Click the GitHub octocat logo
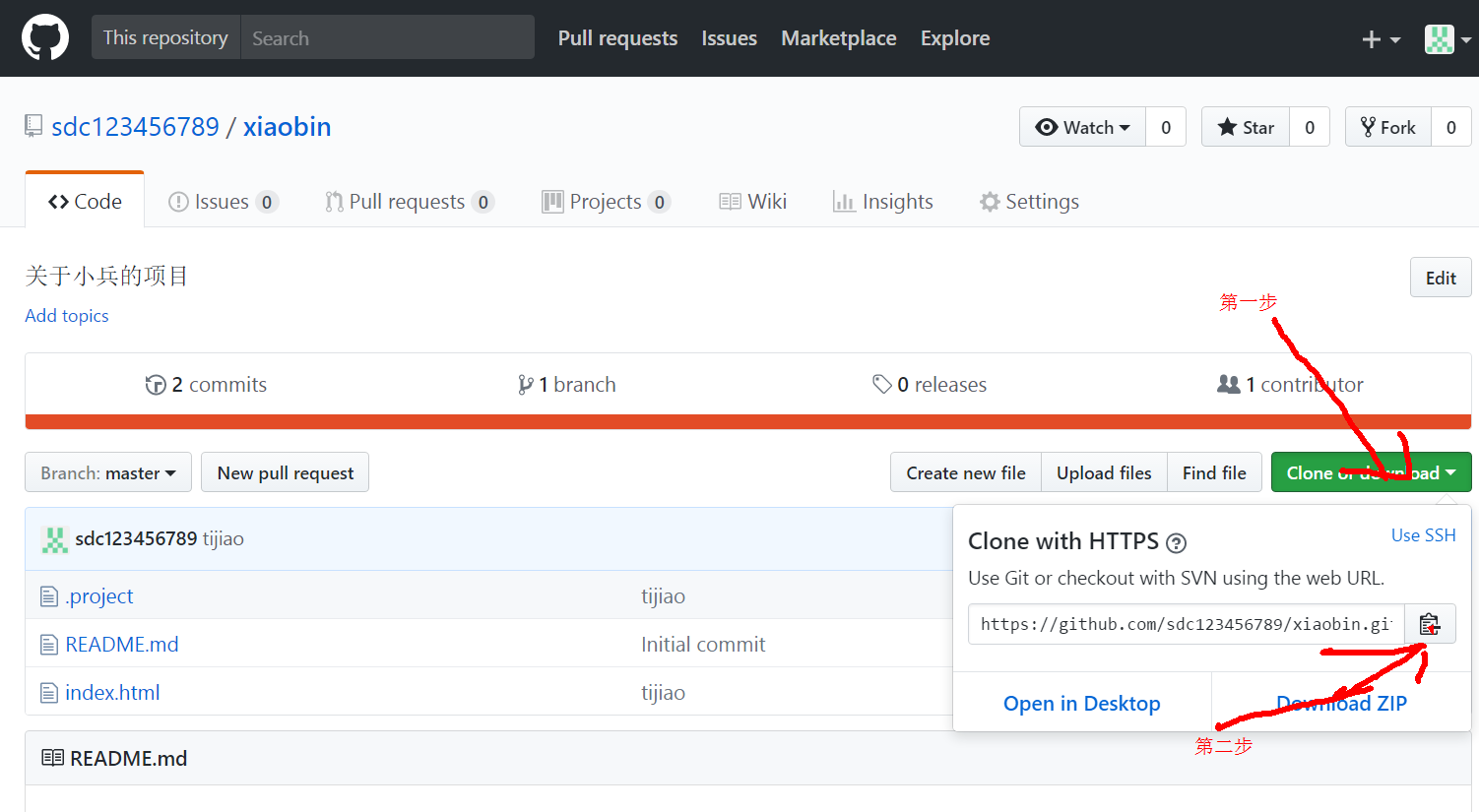The image size is (1479, 812). (x=45, y=38)
